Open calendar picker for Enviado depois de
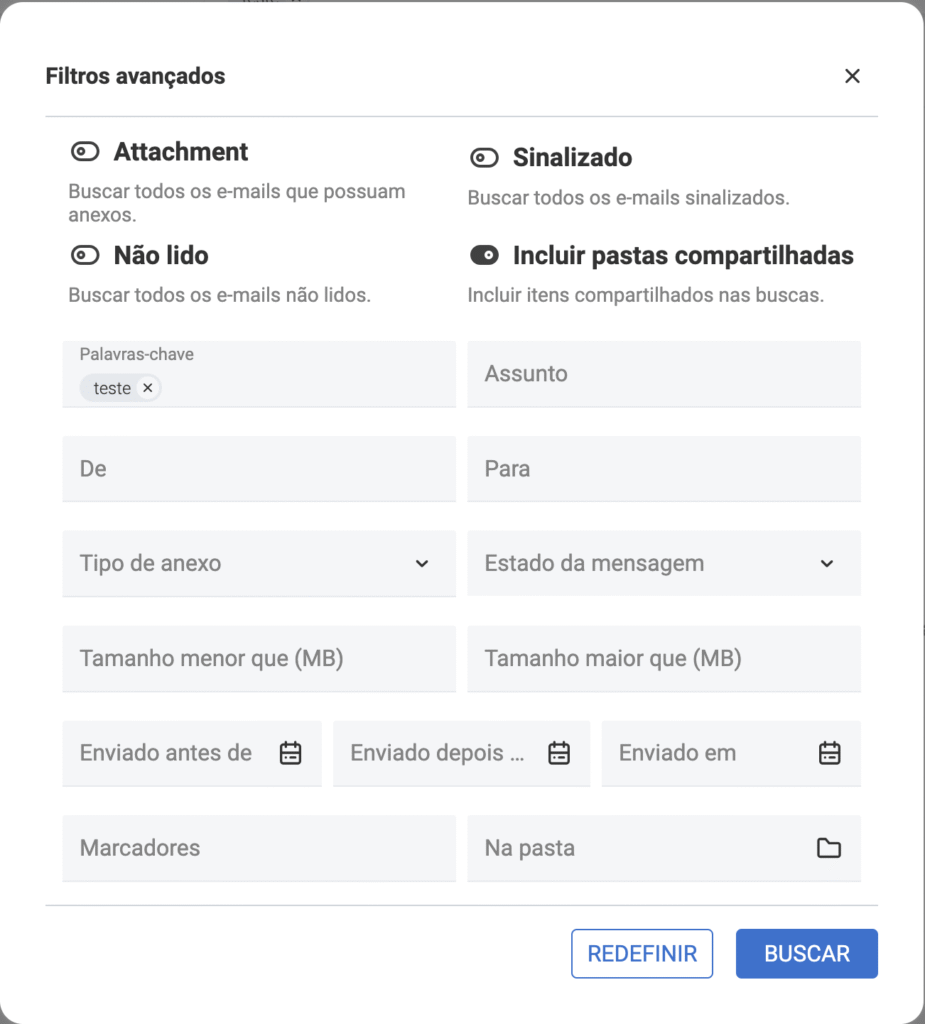Viewport: 925px width, 1024px height. (x=559, y=754)
